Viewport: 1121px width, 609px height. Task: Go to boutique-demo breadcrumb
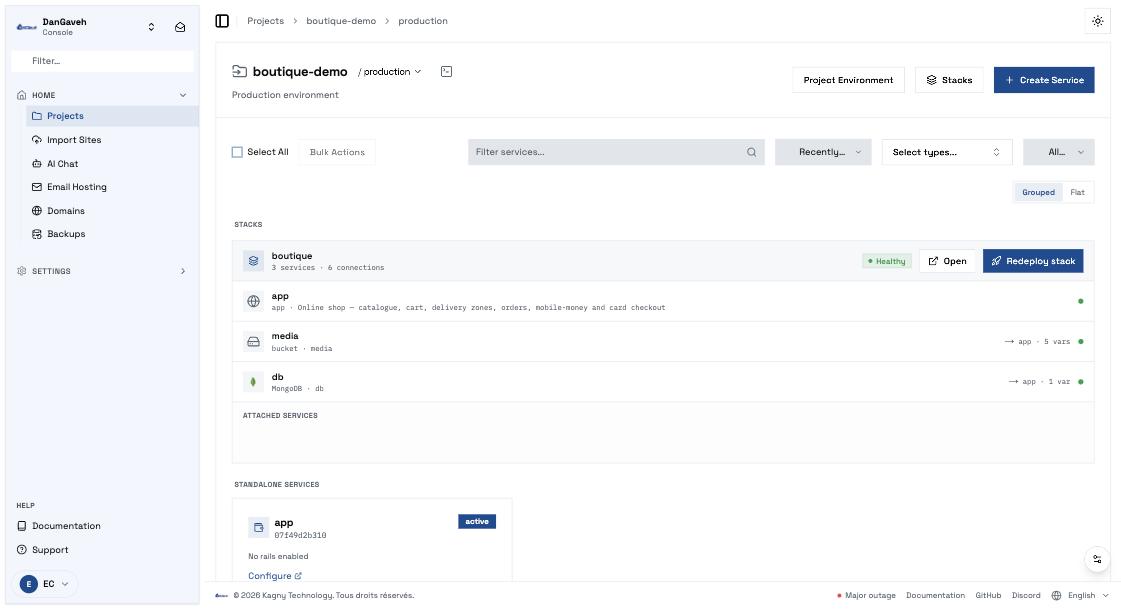(x=341, y=21)
